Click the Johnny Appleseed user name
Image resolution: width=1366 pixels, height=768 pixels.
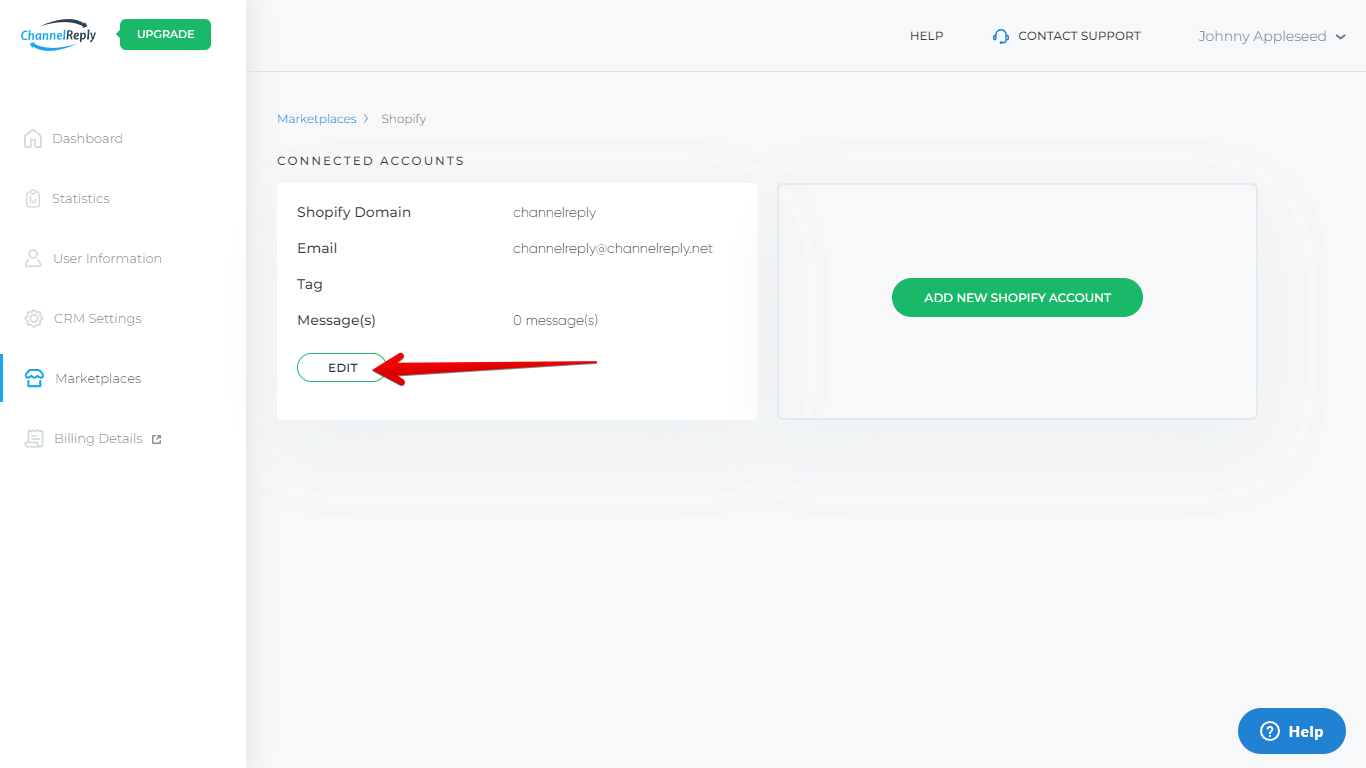tap(1262, 36)
